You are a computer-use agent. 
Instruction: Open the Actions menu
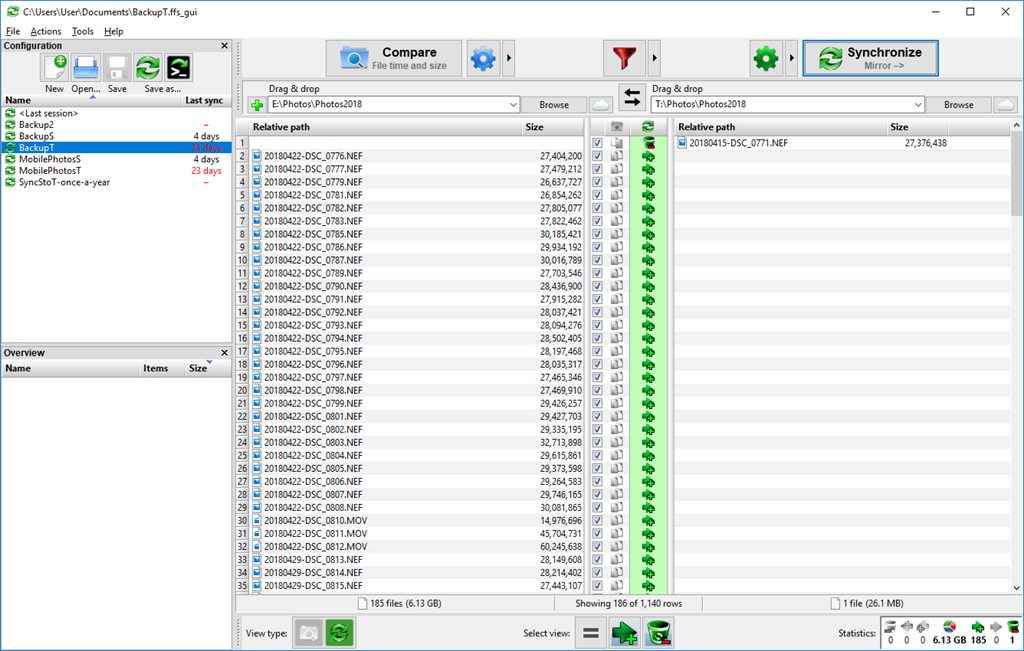point(46,31)
